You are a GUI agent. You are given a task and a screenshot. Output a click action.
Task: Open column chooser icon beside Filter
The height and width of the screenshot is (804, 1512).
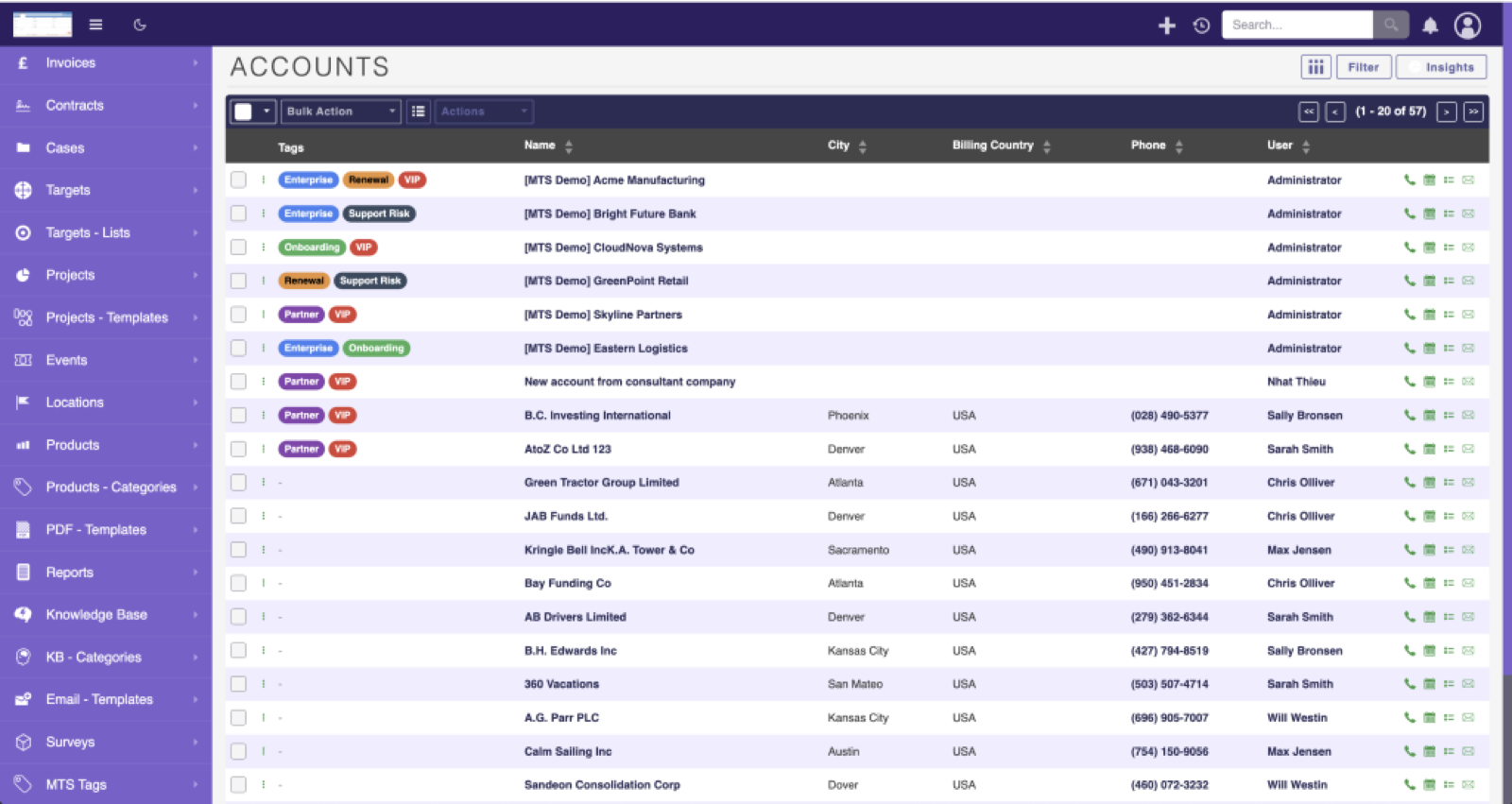click(x=1315, y=67)
